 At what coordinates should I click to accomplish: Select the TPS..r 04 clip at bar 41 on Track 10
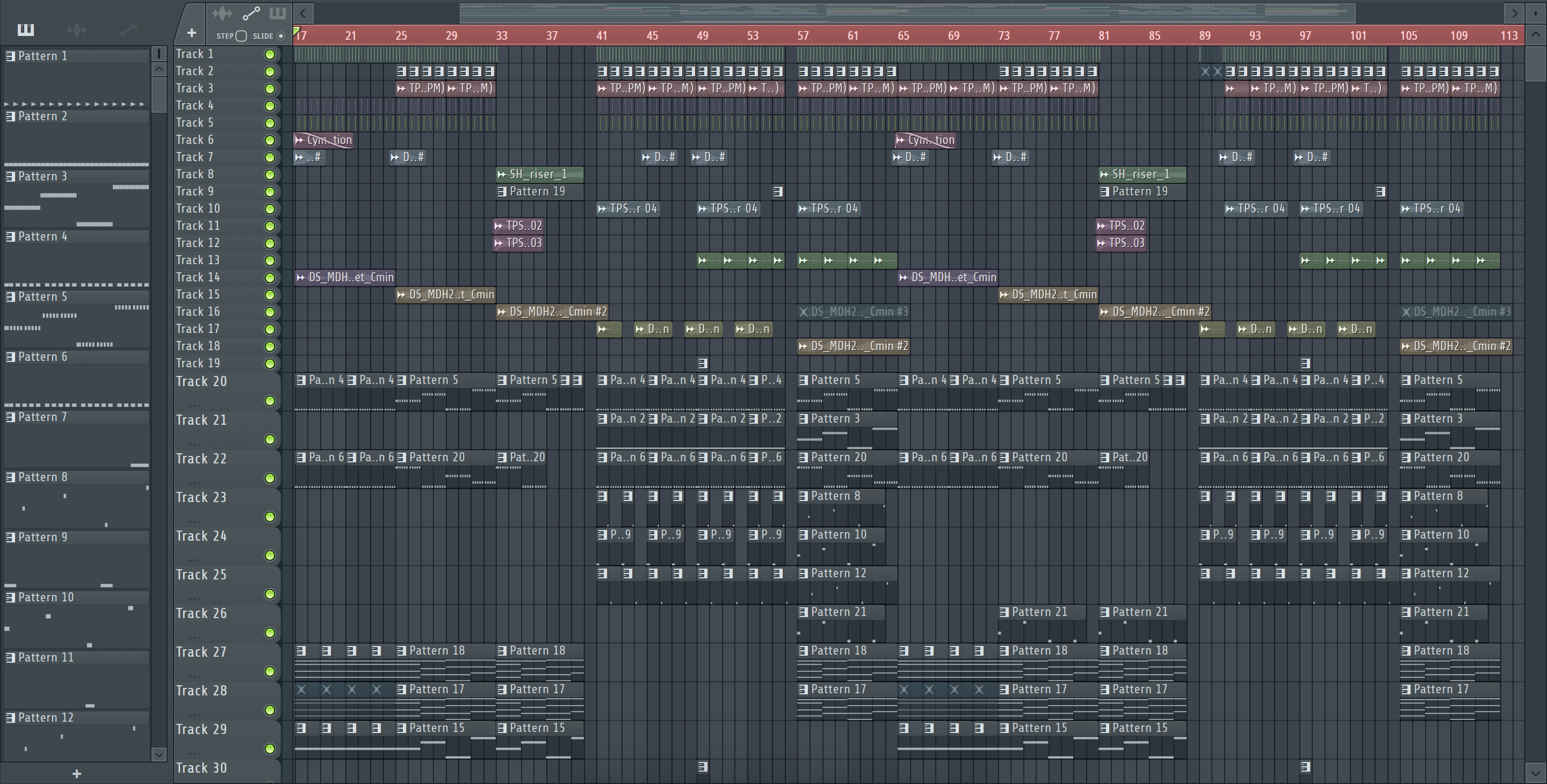pos(628,208)
